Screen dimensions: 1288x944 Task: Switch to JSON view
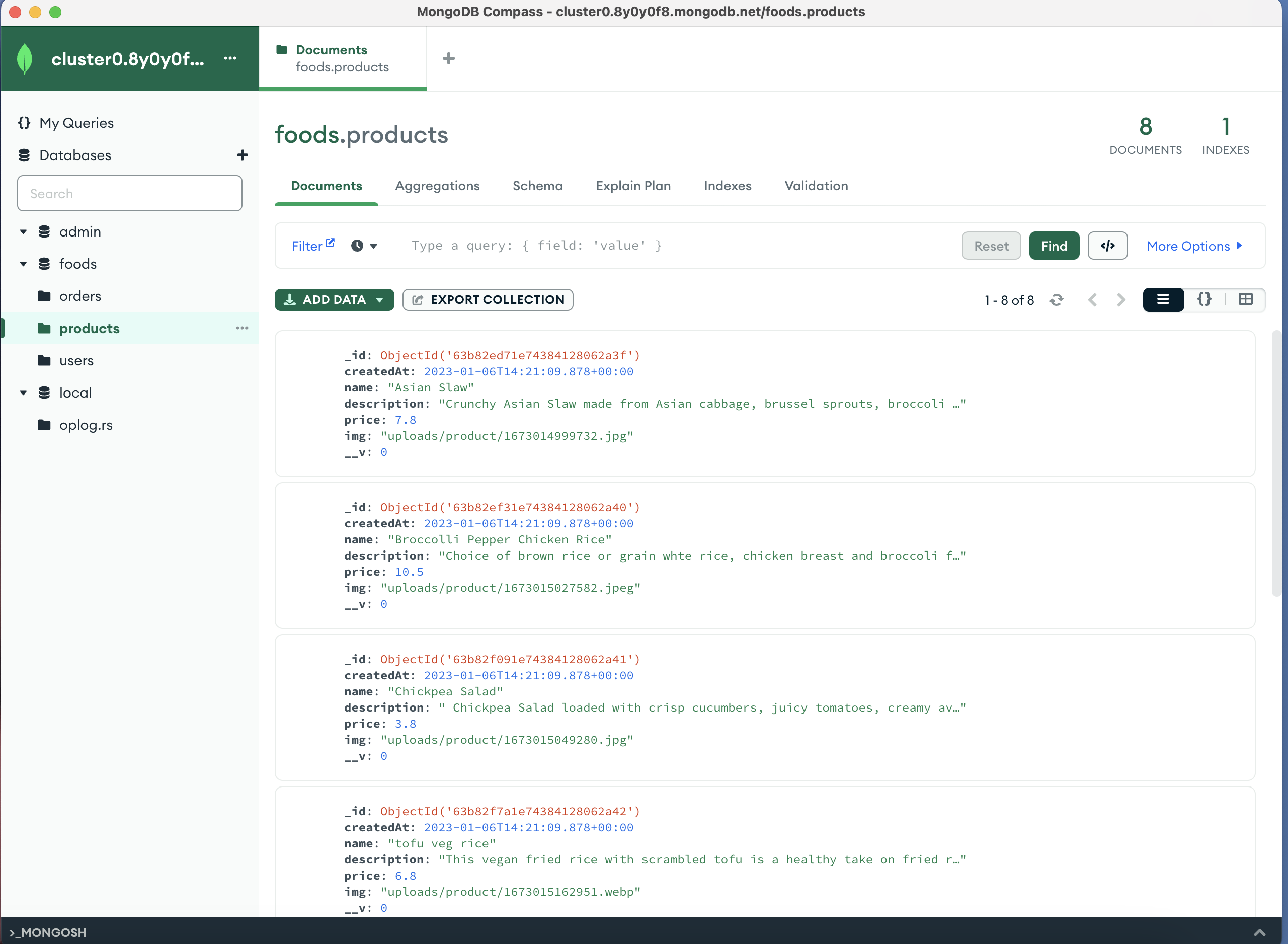point(1204,300)
